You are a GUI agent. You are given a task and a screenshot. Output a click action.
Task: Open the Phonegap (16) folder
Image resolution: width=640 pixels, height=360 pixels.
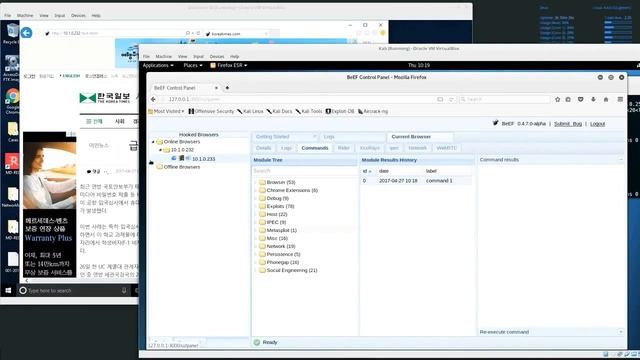[282, 262]
